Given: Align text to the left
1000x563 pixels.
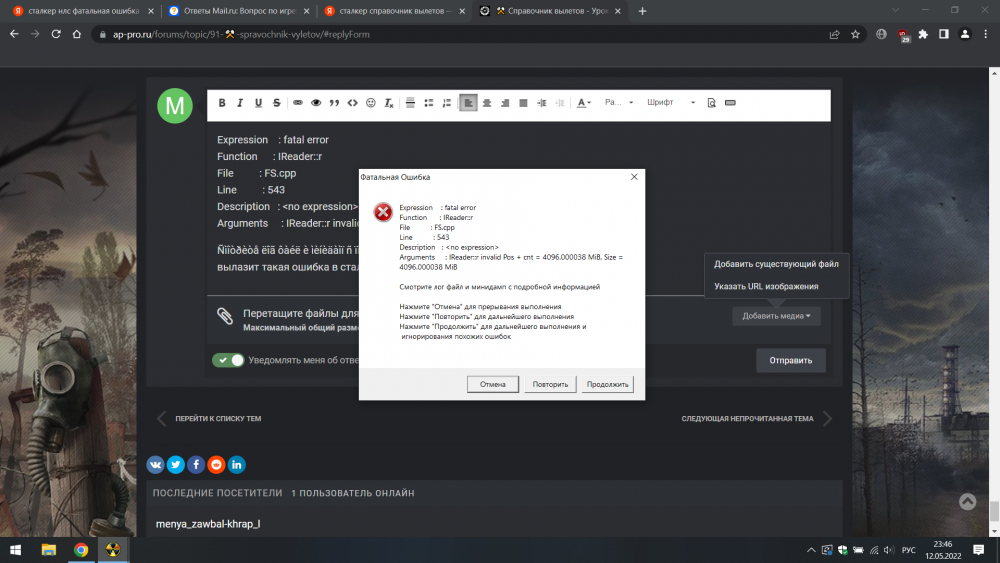Looking at the screenshot, I should click(x=468, y=103).
